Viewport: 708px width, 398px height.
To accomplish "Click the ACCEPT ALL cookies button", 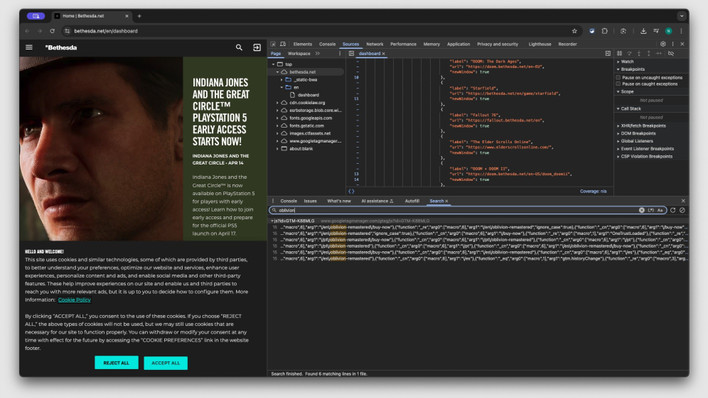I will [x=166, y=363].
